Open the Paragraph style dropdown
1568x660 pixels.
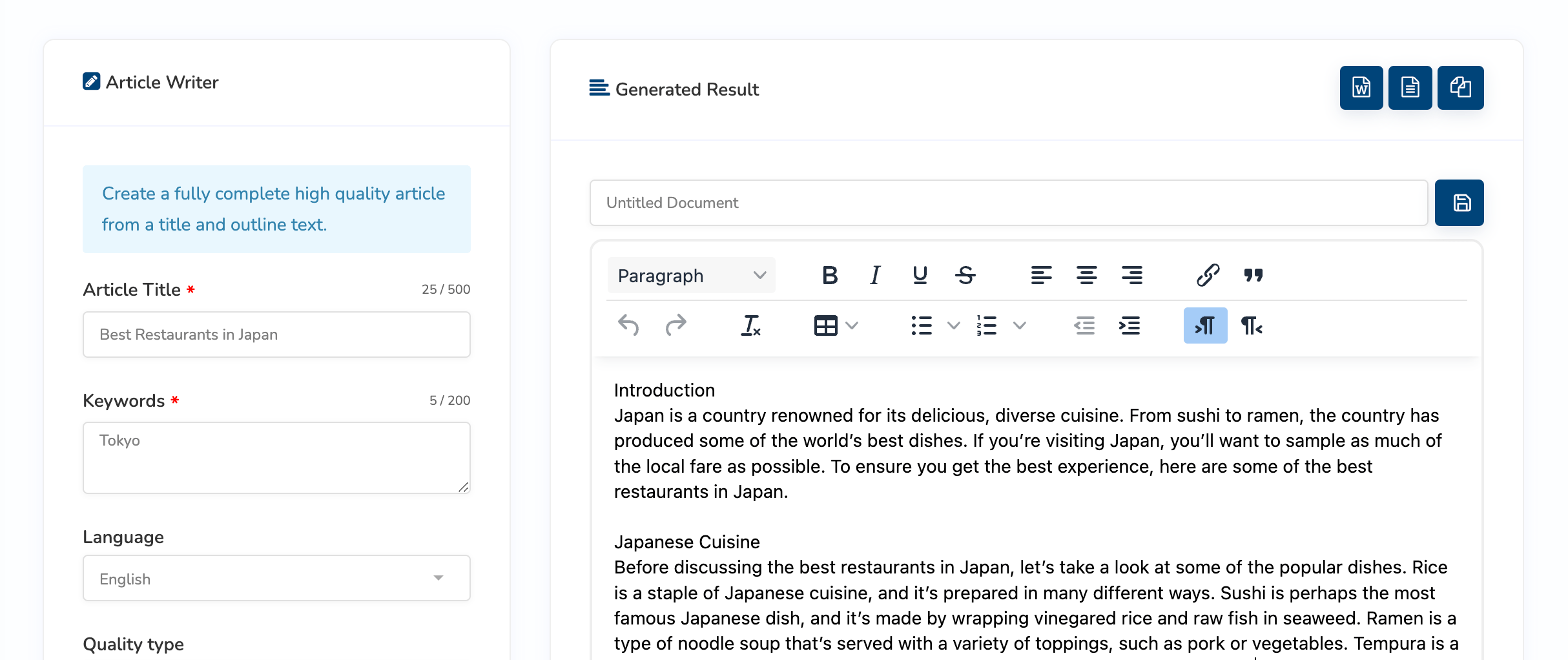[x=691, y=276]
